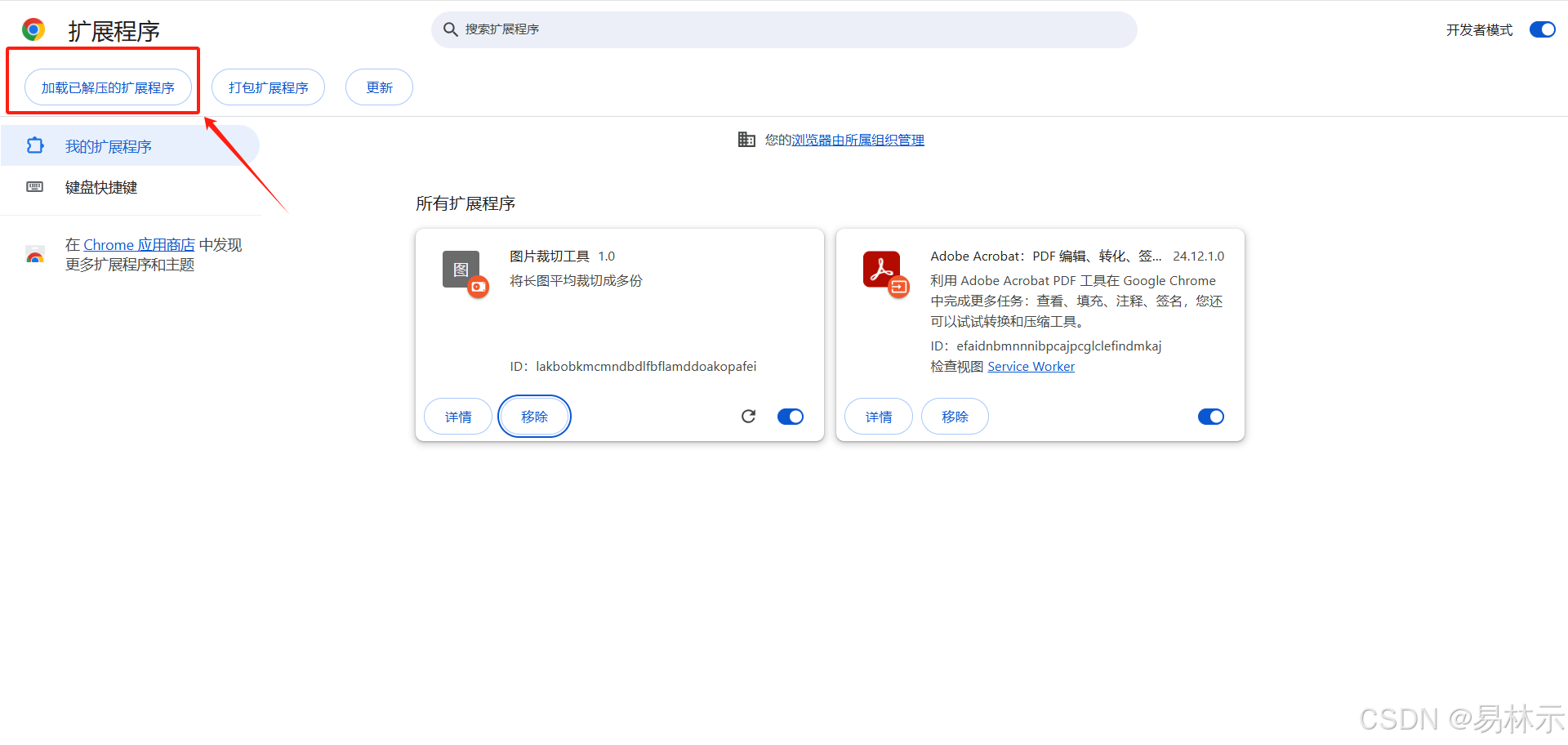1568x745 pixels.
Task: Click 加载已解压的扩展程序 button
Action: (x=108, y=87)
